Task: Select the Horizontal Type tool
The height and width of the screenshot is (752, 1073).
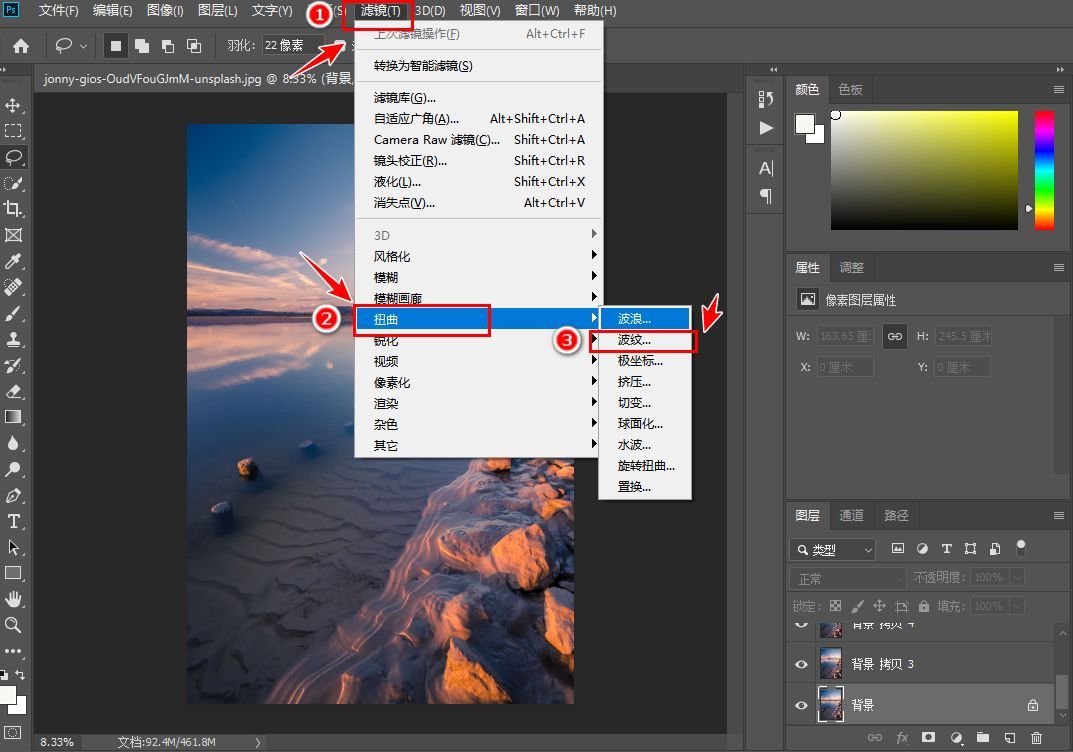Action: tap(13, 521)
